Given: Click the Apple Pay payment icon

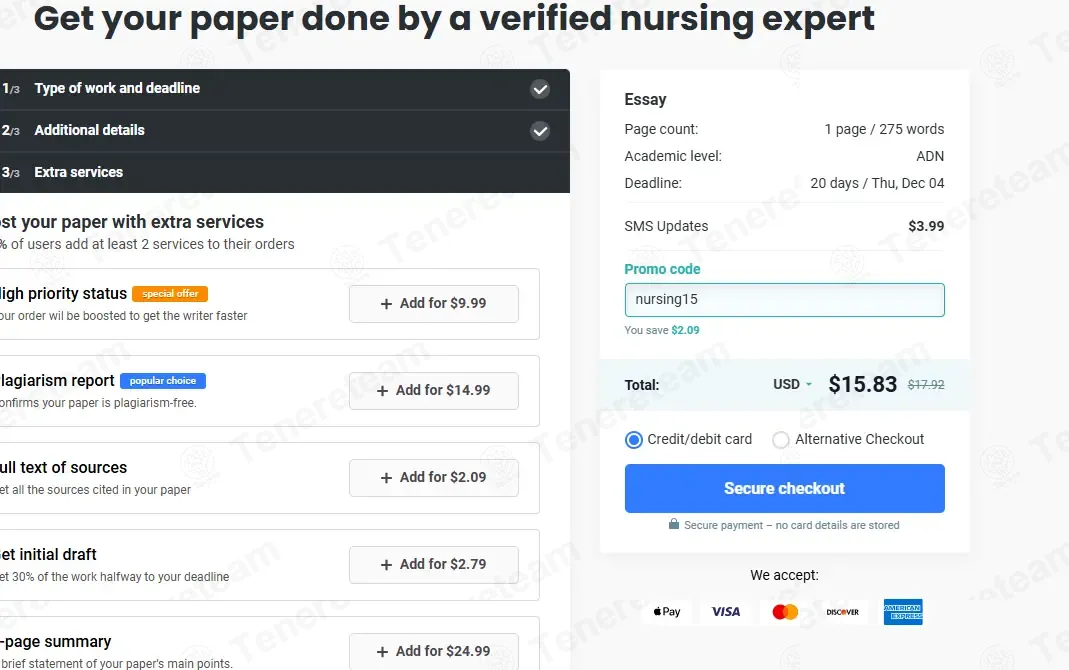Looking at the screenshot, I should click(x=667, y=612).
